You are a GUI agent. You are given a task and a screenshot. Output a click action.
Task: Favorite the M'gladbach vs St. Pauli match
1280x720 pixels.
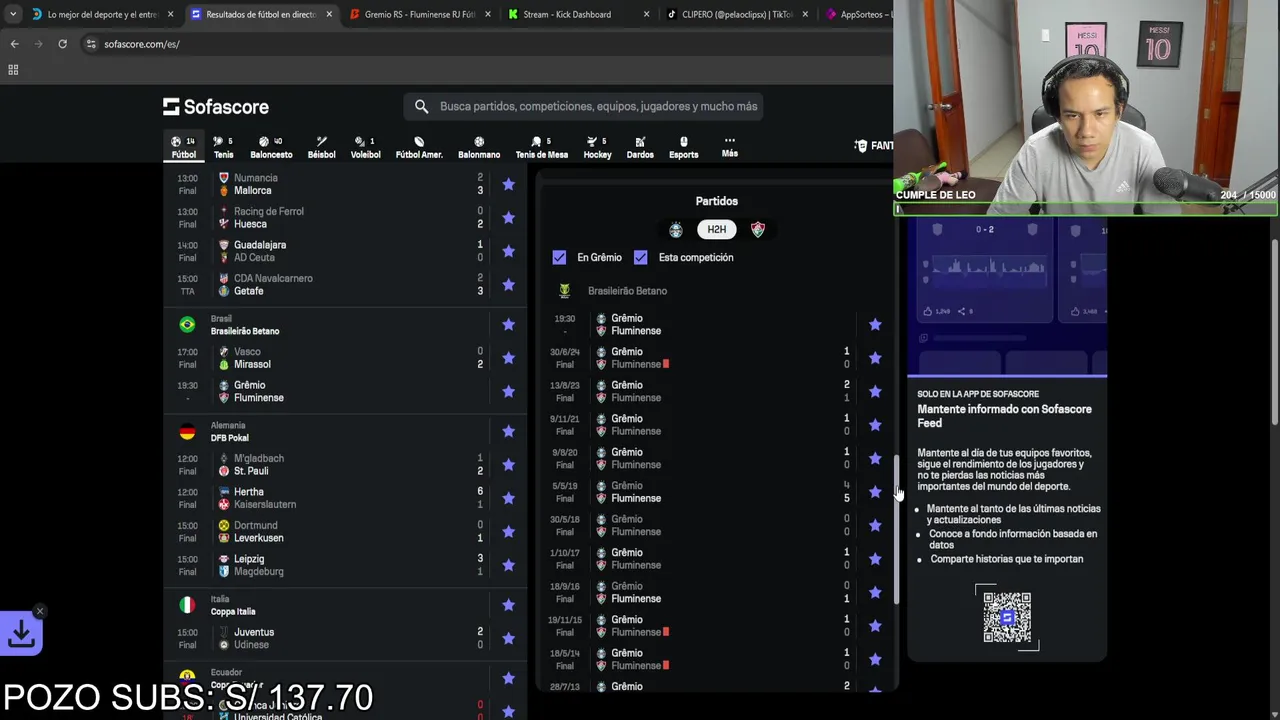click(x=508, y=464)
